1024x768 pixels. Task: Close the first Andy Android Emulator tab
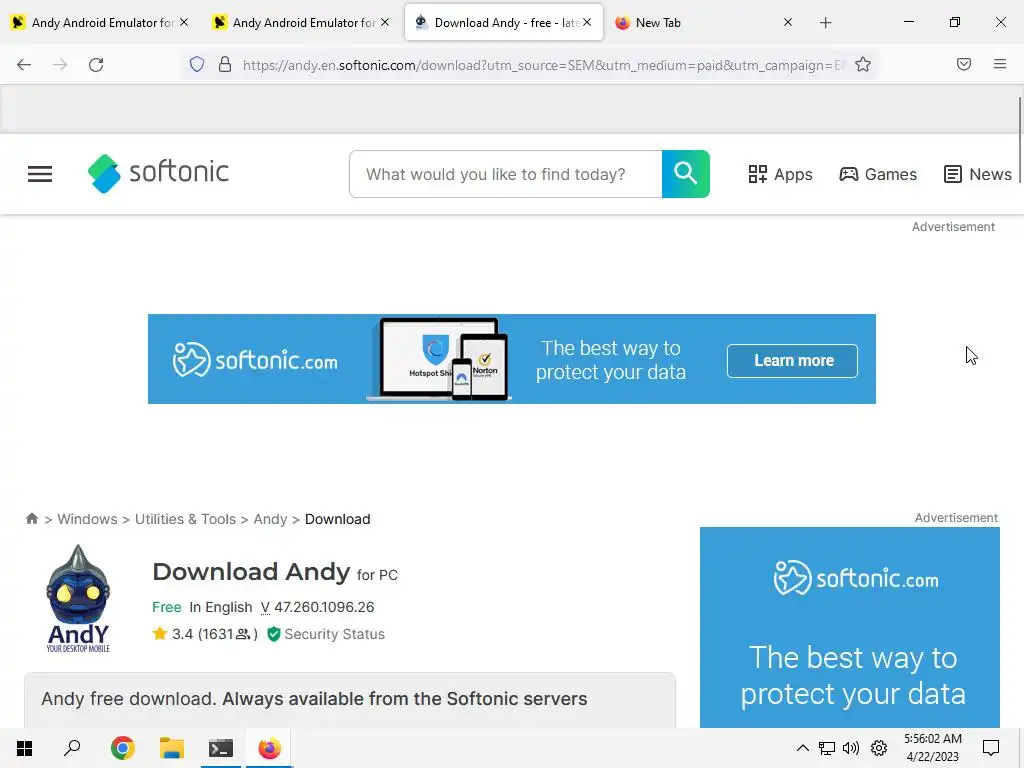coord(184,23)
